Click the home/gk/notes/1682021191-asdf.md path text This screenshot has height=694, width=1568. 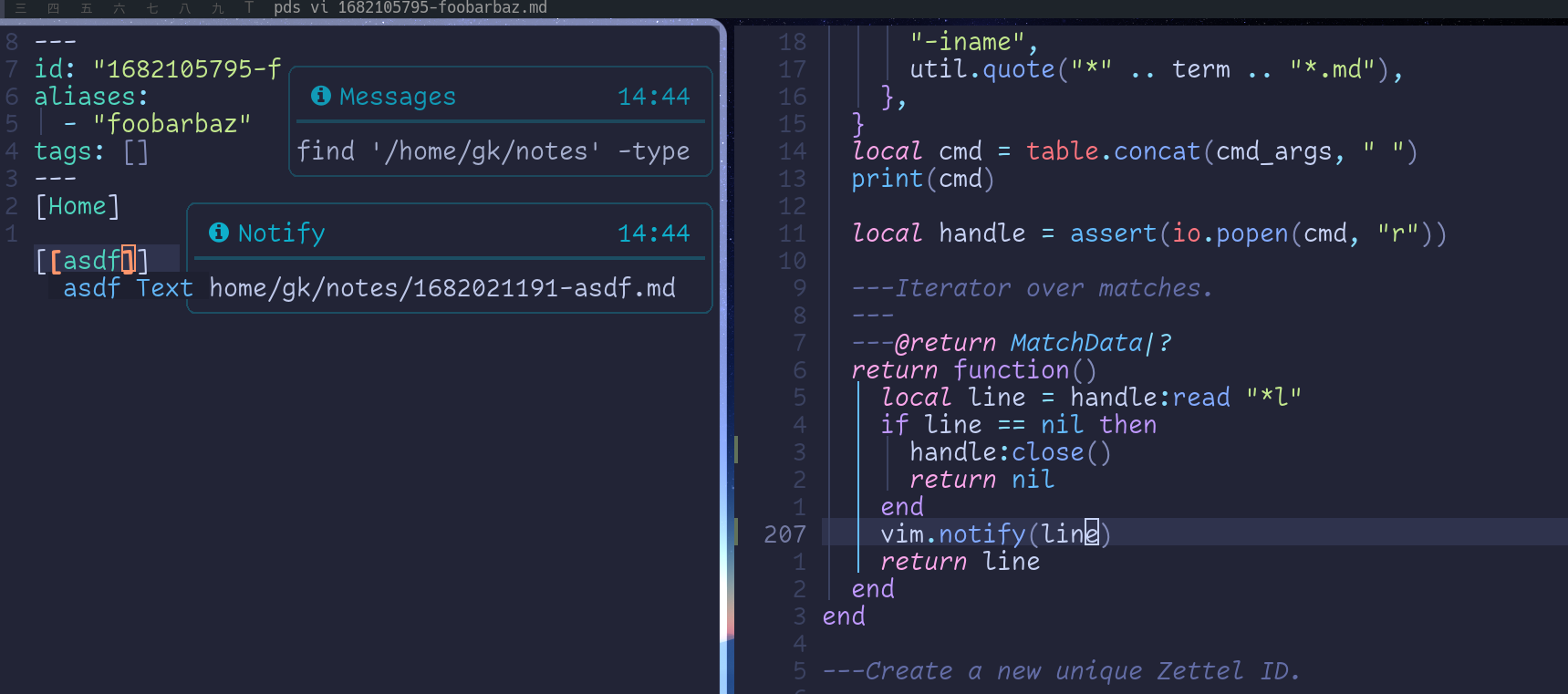click(x=442, y=288)
